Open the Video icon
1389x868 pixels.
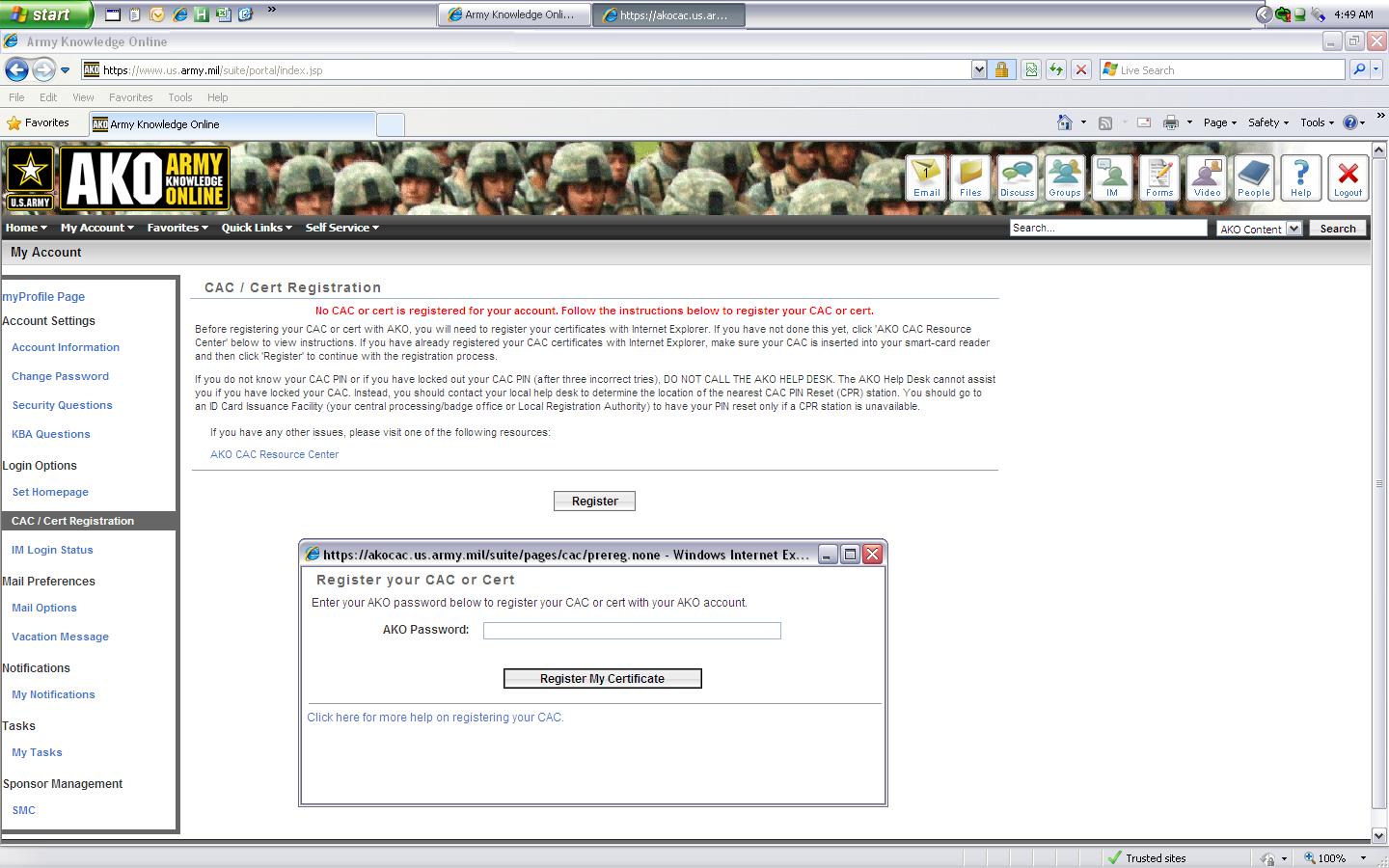[x=1207, y=177]
